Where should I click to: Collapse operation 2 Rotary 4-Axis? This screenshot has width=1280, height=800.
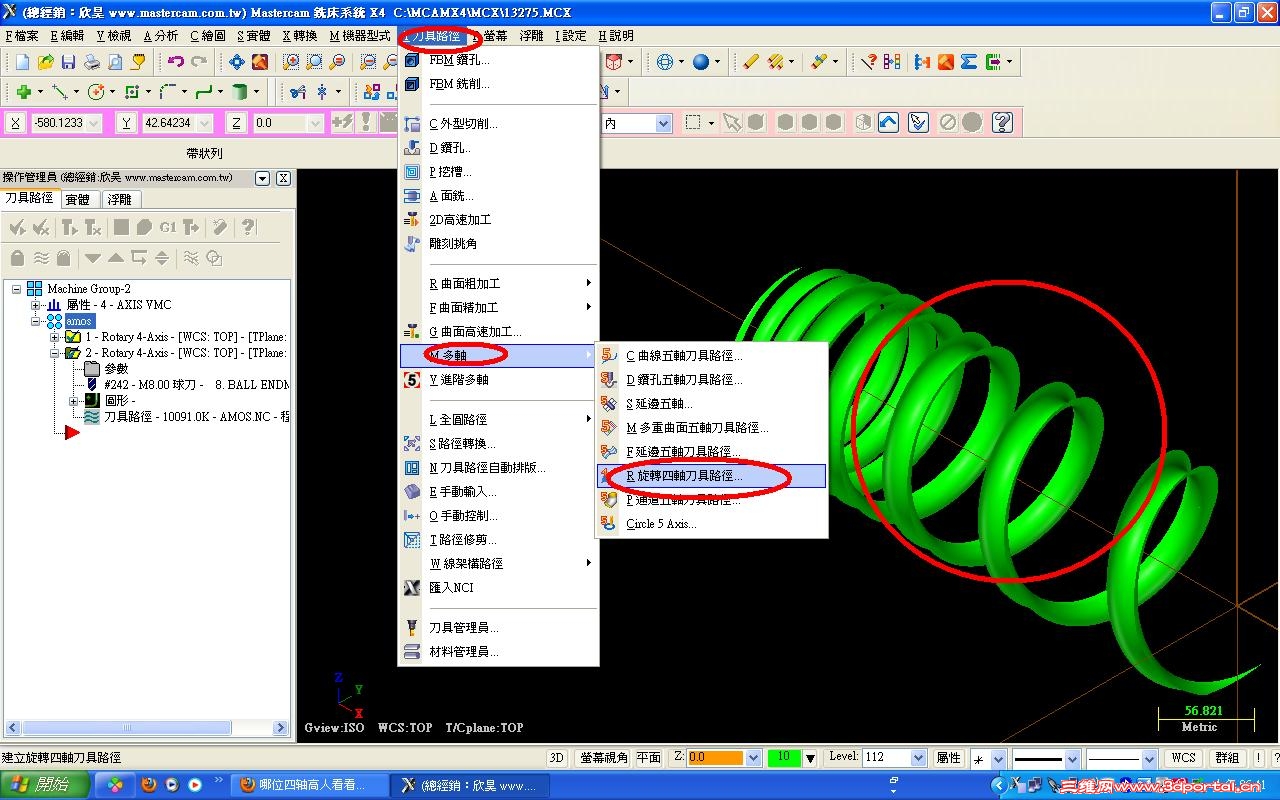55,353
